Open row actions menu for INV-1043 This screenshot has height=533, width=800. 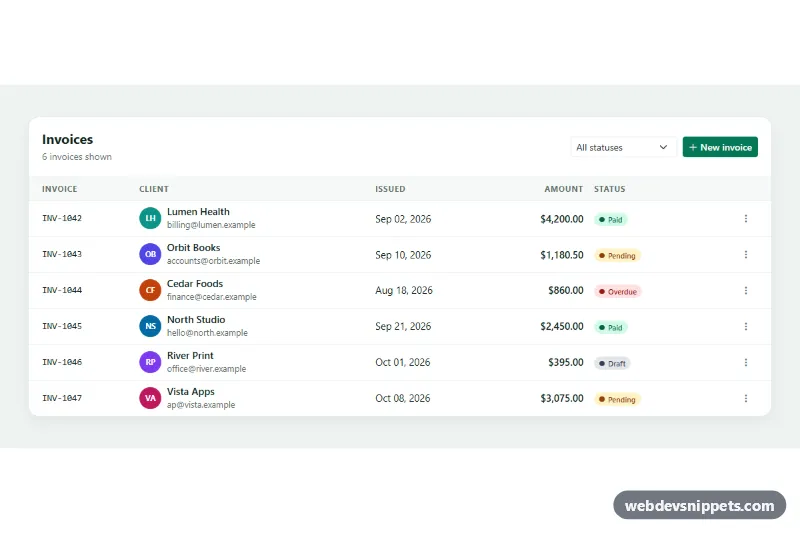tap(745, 255)
